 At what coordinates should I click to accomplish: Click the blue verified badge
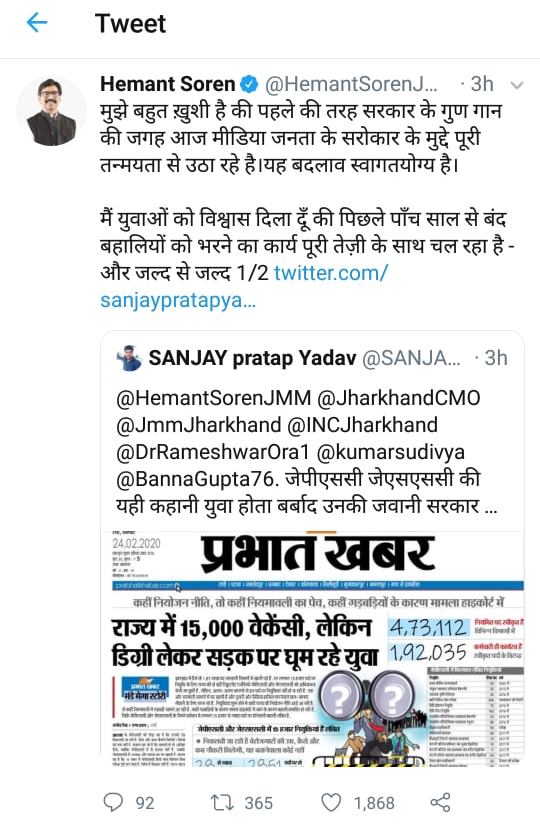tap(250, 84)
